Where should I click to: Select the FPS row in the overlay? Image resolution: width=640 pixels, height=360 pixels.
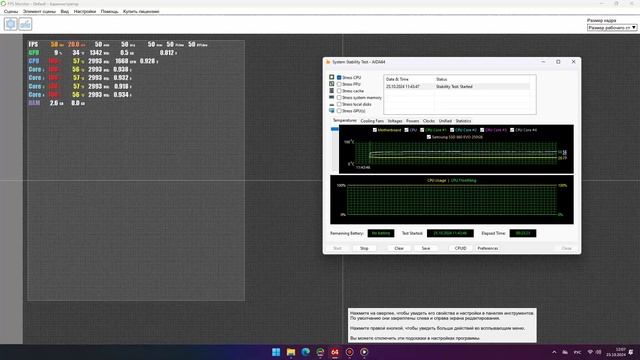[118, 44]
